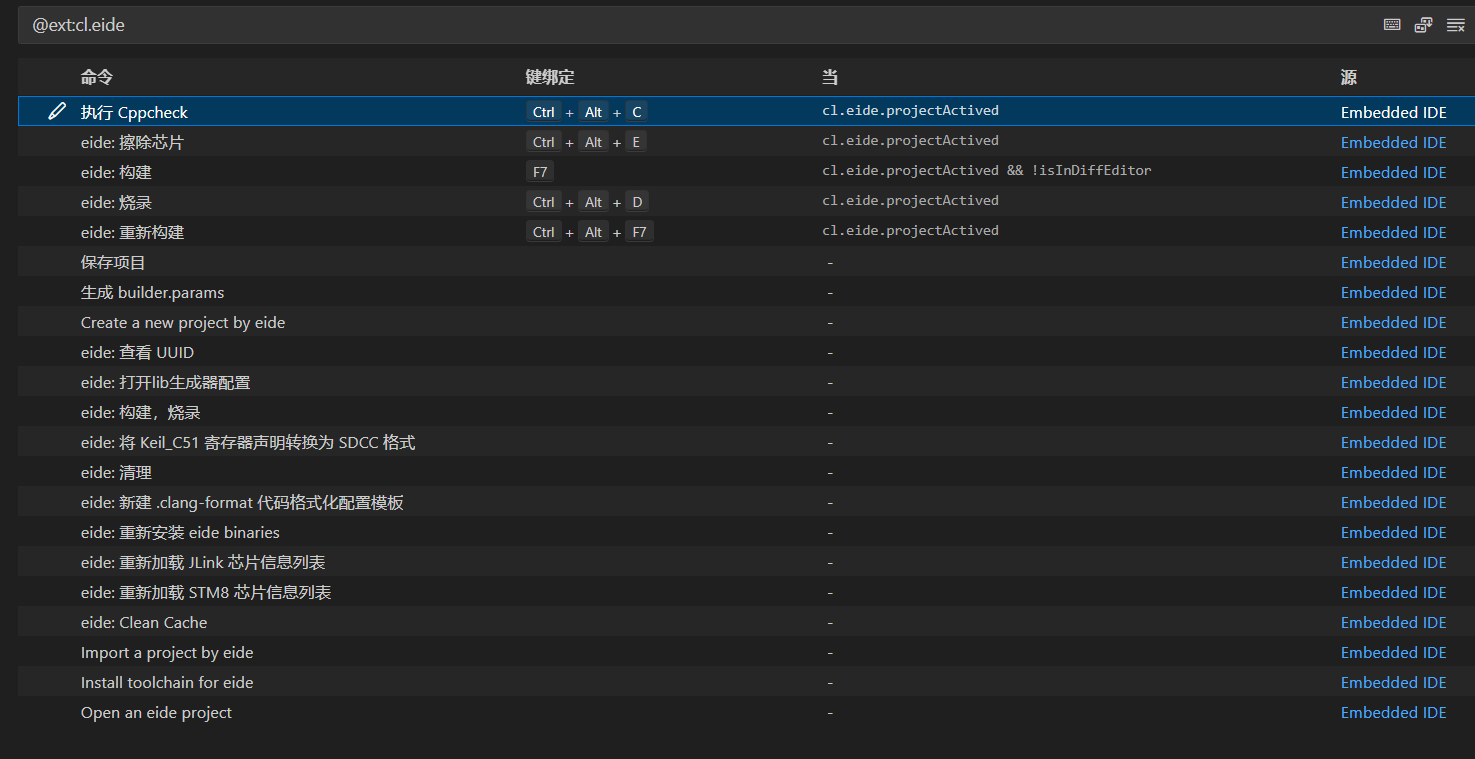Open Embedded IDE link for 执行 Cppcheck
The image size is (1475, 759).
(1393, 112)
